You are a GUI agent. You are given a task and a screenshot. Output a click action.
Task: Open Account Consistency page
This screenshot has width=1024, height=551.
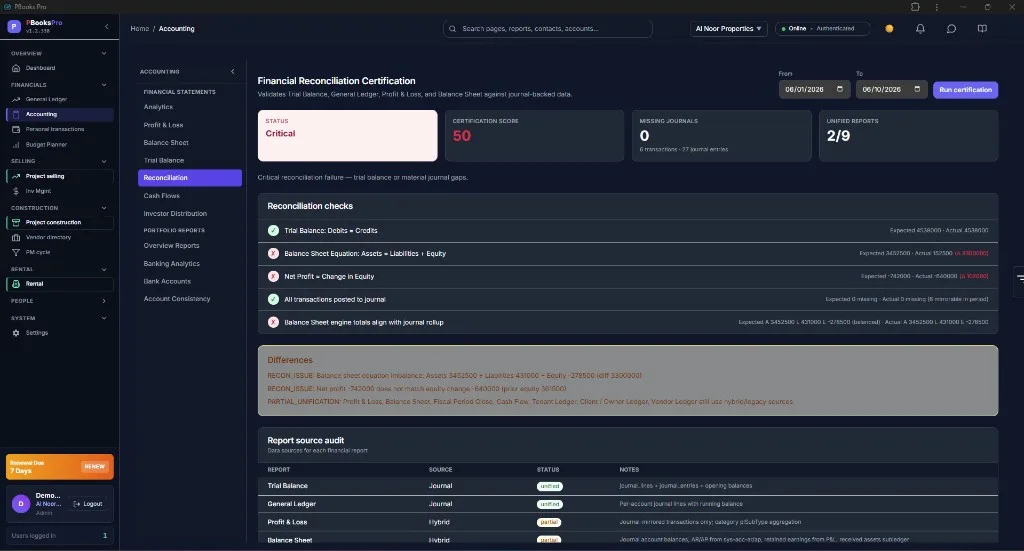click(x=176, y=299)
